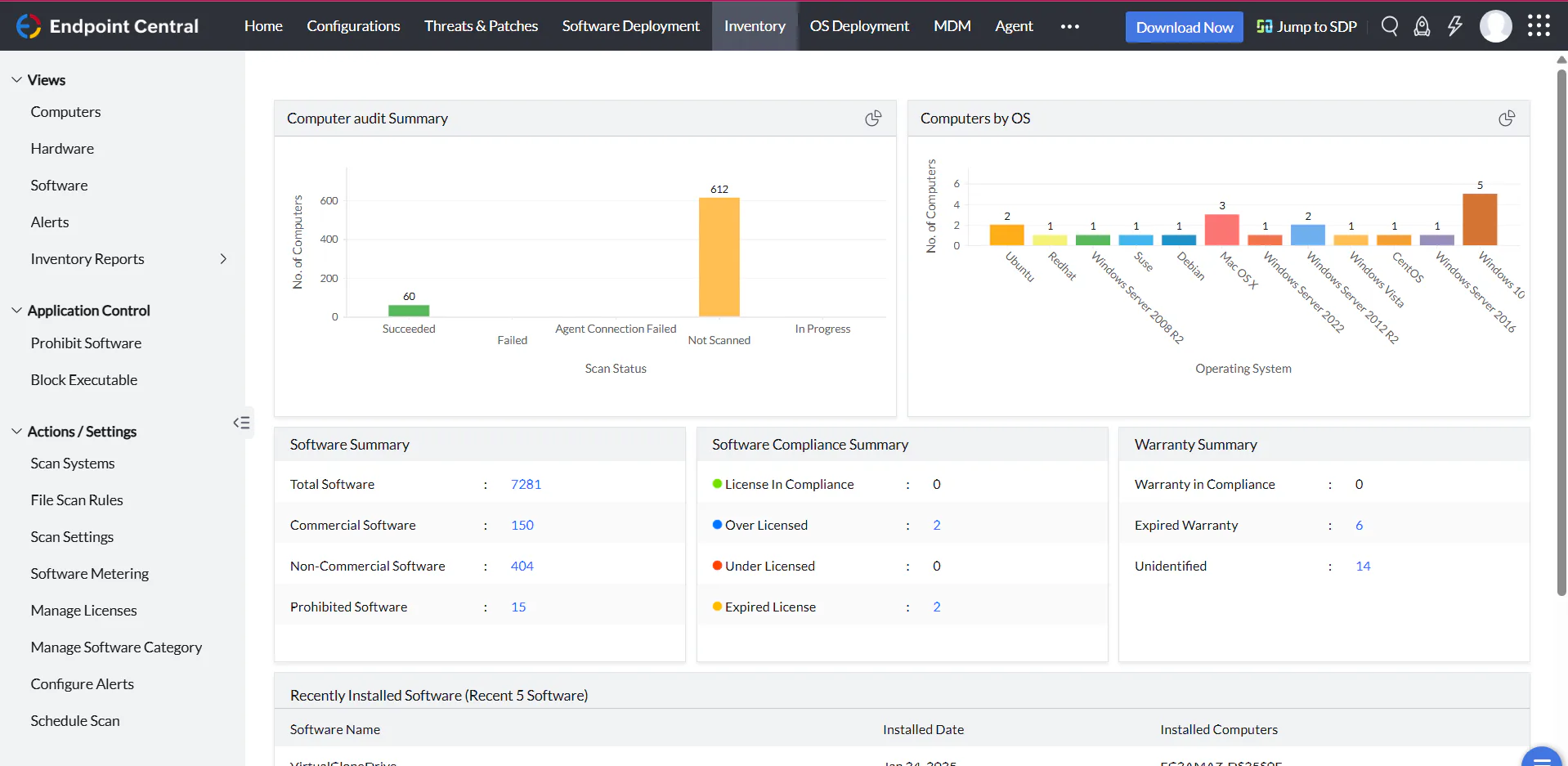Expand the Inventory Reports submenu arrow
The width and height of the screenshot is (1568, 766).
pyautogui.click(x=223, y=259)
